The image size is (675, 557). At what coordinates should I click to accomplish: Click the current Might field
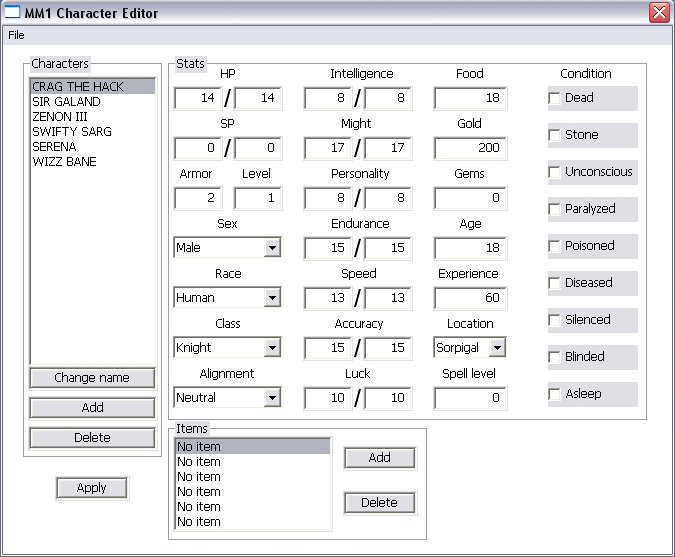pos(328,148)
